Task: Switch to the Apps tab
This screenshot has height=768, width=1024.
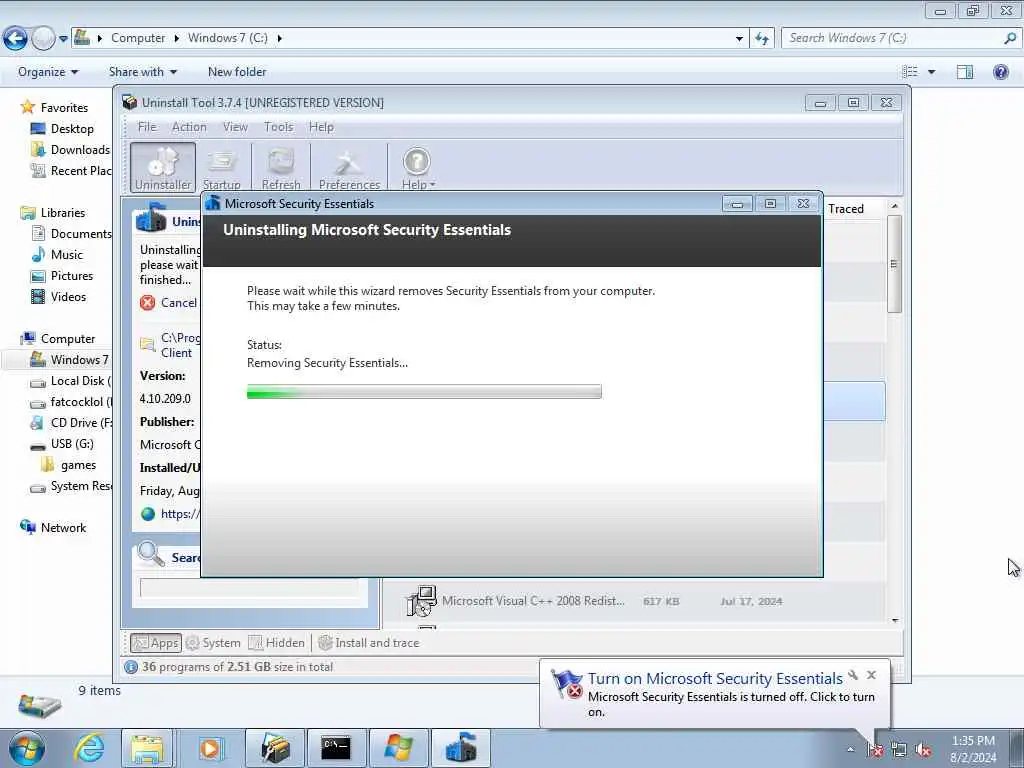Action: tap(156, 643)
